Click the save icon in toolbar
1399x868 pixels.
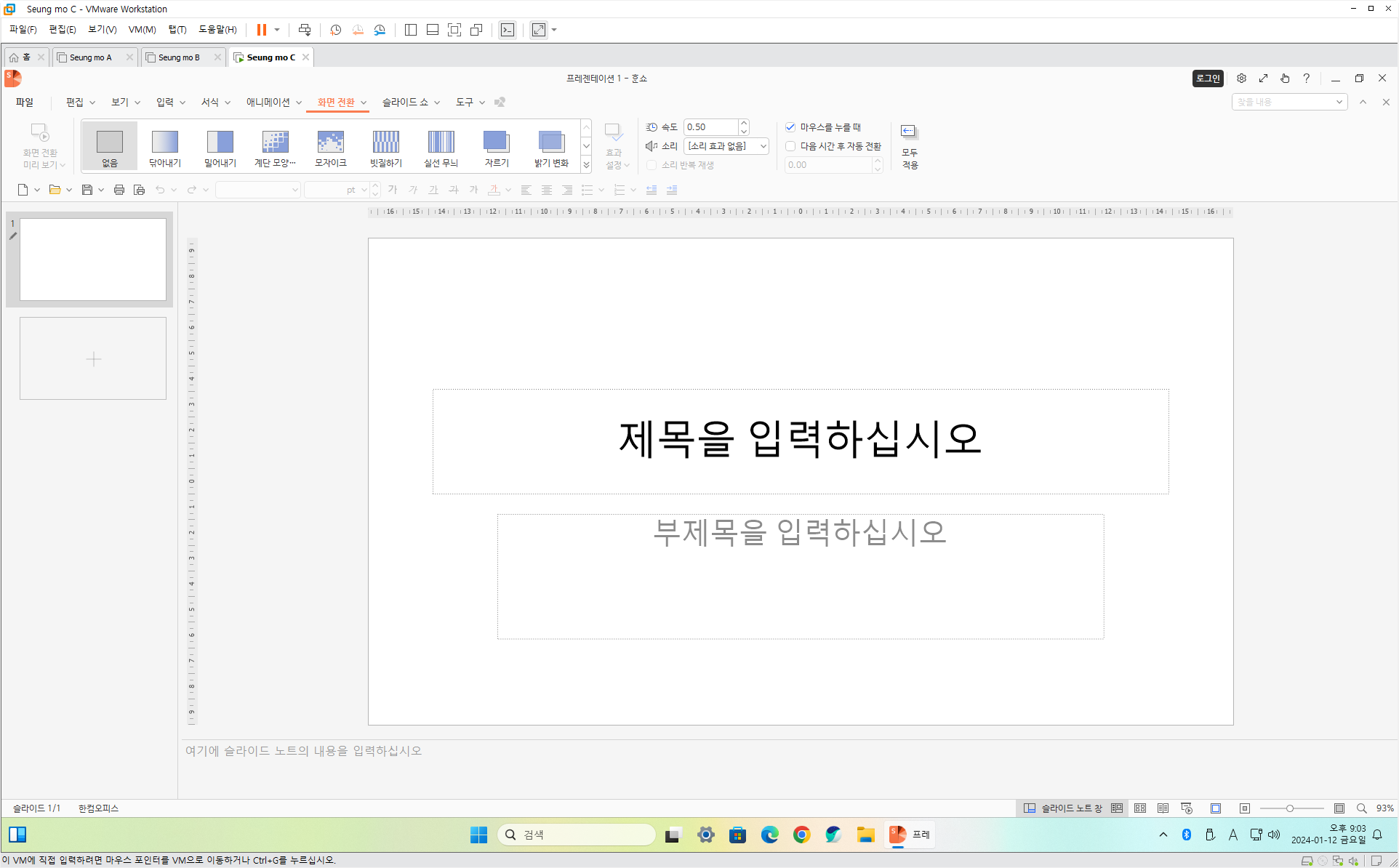87,190
